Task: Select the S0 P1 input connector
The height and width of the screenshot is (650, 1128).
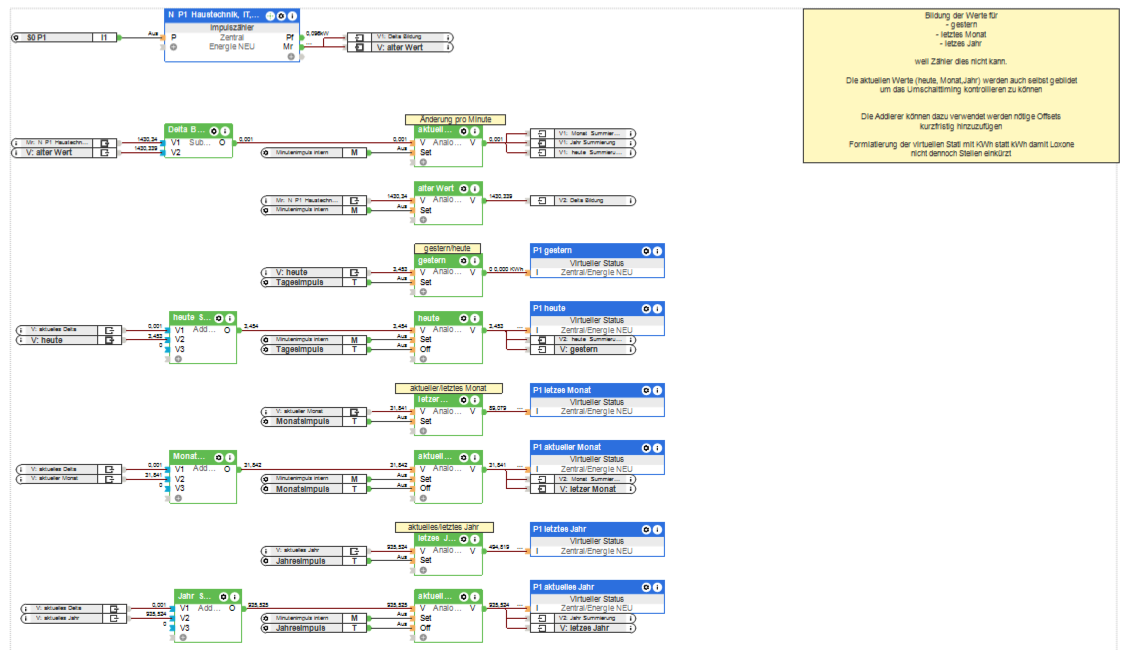Action: [65, 37]
